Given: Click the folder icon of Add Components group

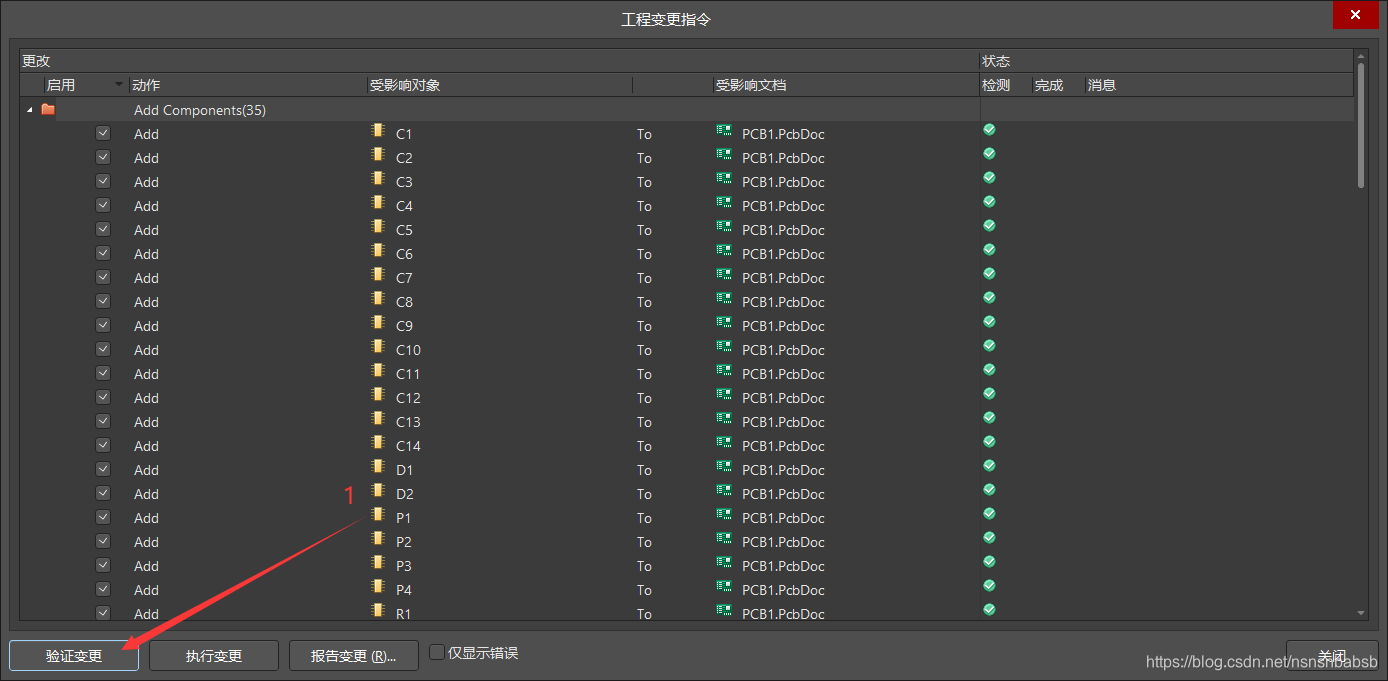Looking at the screenshot, I should (x=48, y=110).
